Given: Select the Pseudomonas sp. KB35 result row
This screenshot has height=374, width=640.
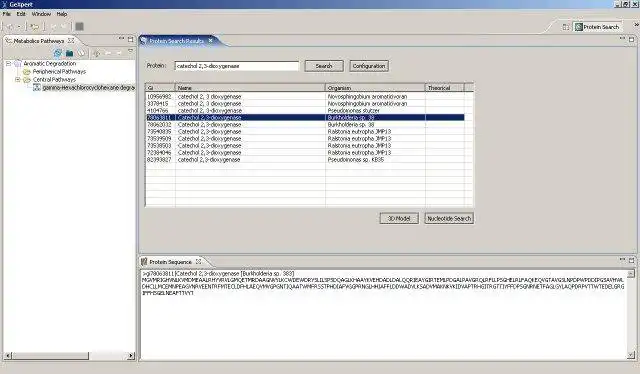Looking at the screenshot, I should (305, 160).
